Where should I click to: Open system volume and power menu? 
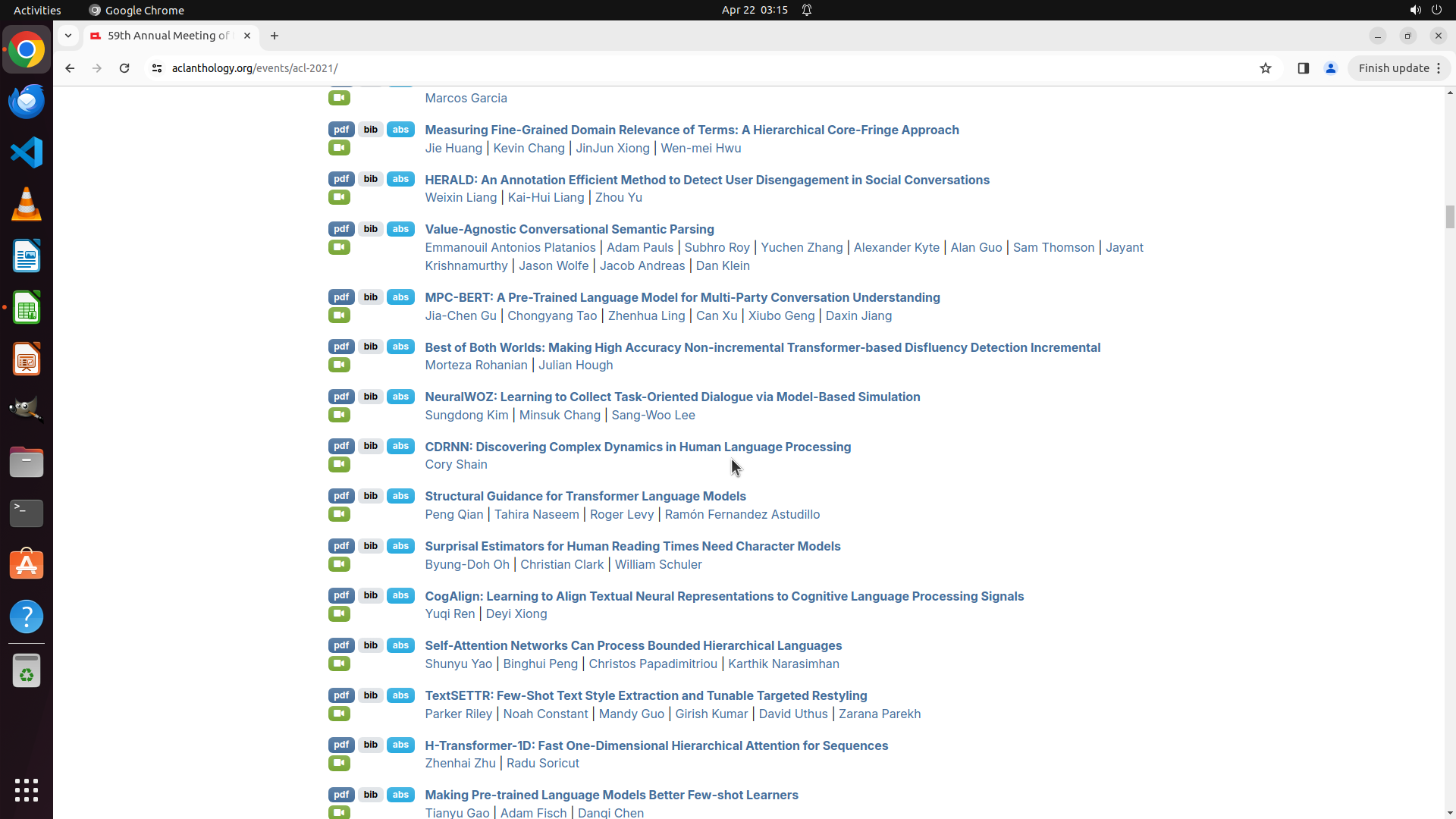pos(1425,10)
